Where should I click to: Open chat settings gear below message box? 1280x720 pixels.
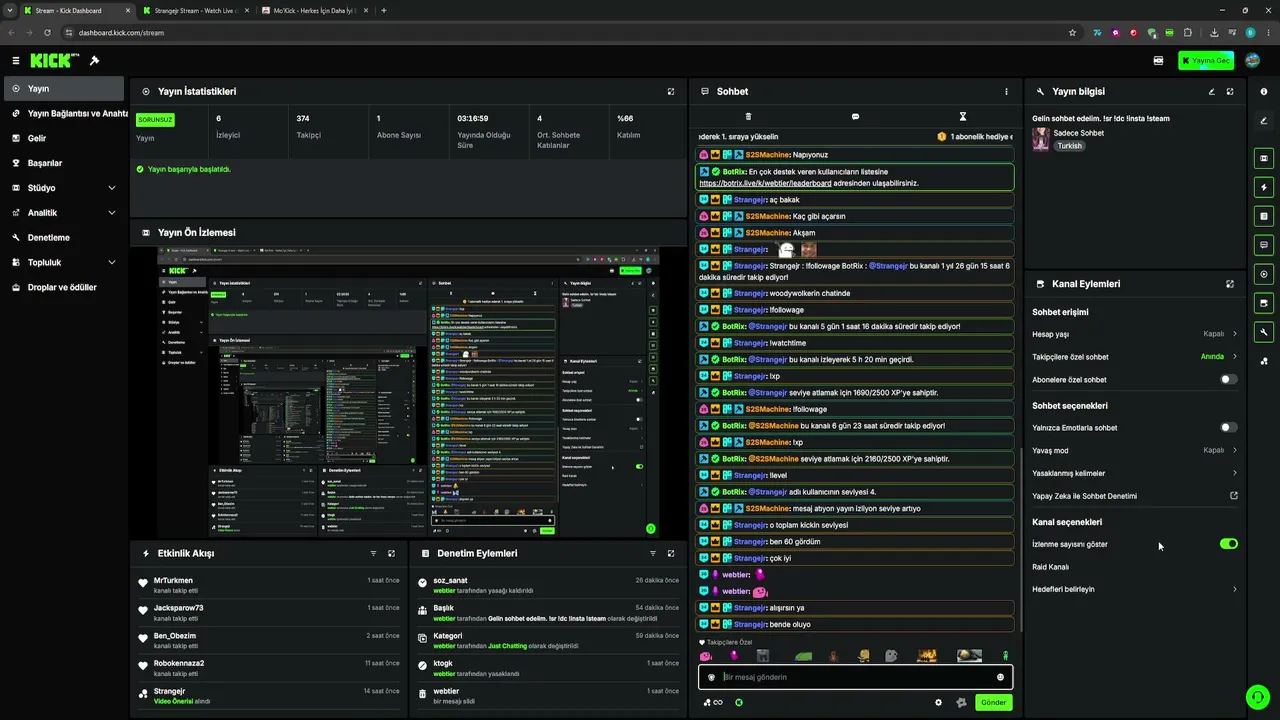tap(938, 702)
